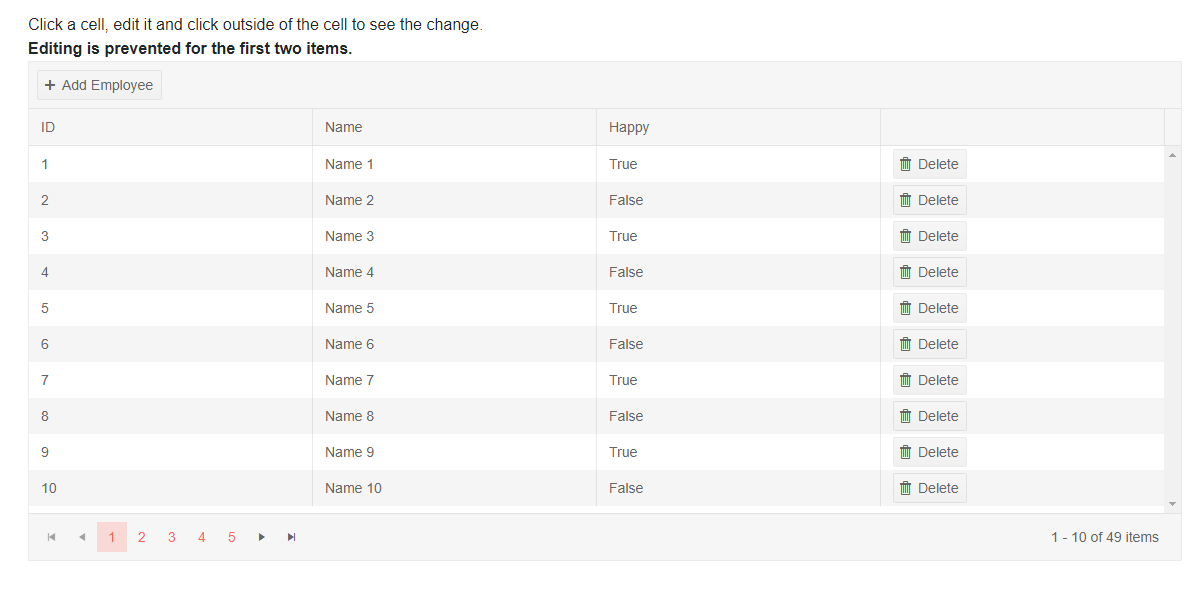Delete the Name 10 employee row
1200x611 pixels.
click(x=929, y=488)
